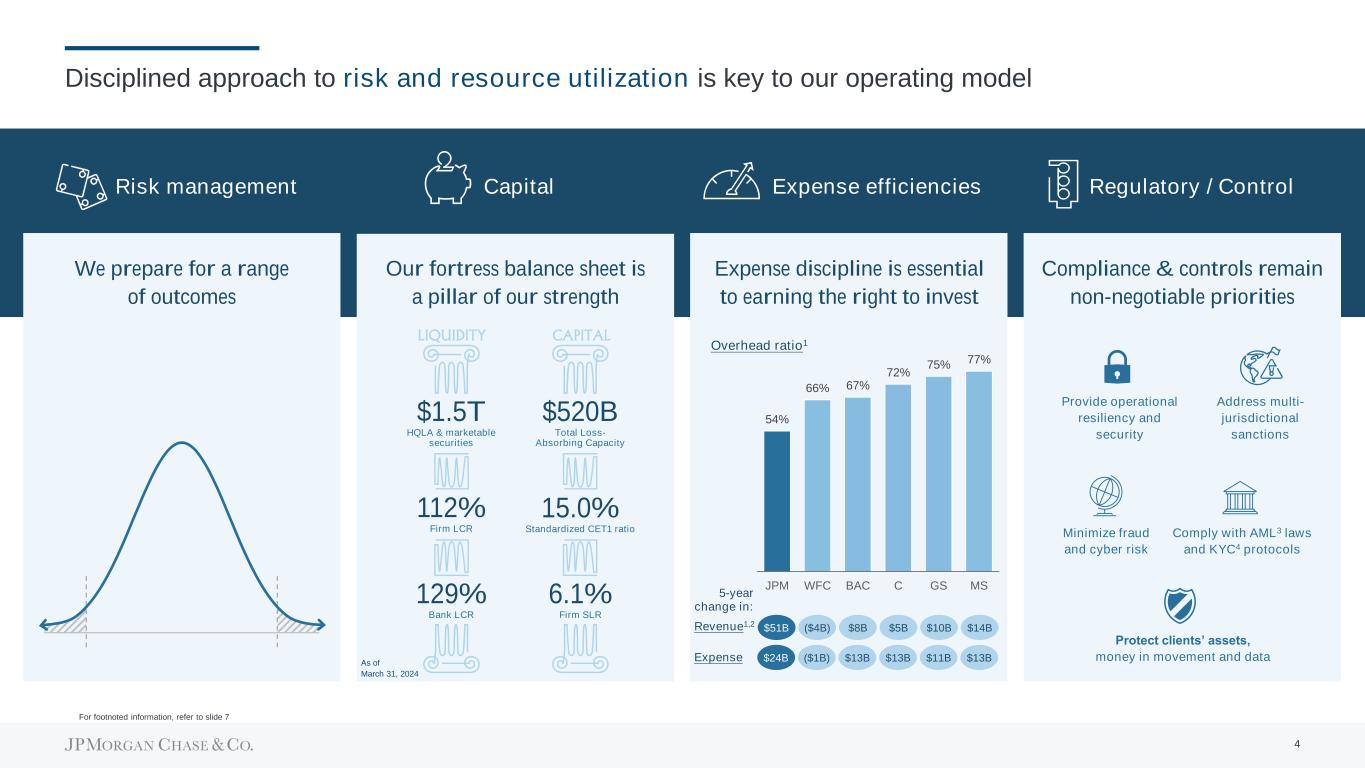Click the globe warning sanctions icon
This screenshot has height=768, width=1365.
pos(1259,367)
